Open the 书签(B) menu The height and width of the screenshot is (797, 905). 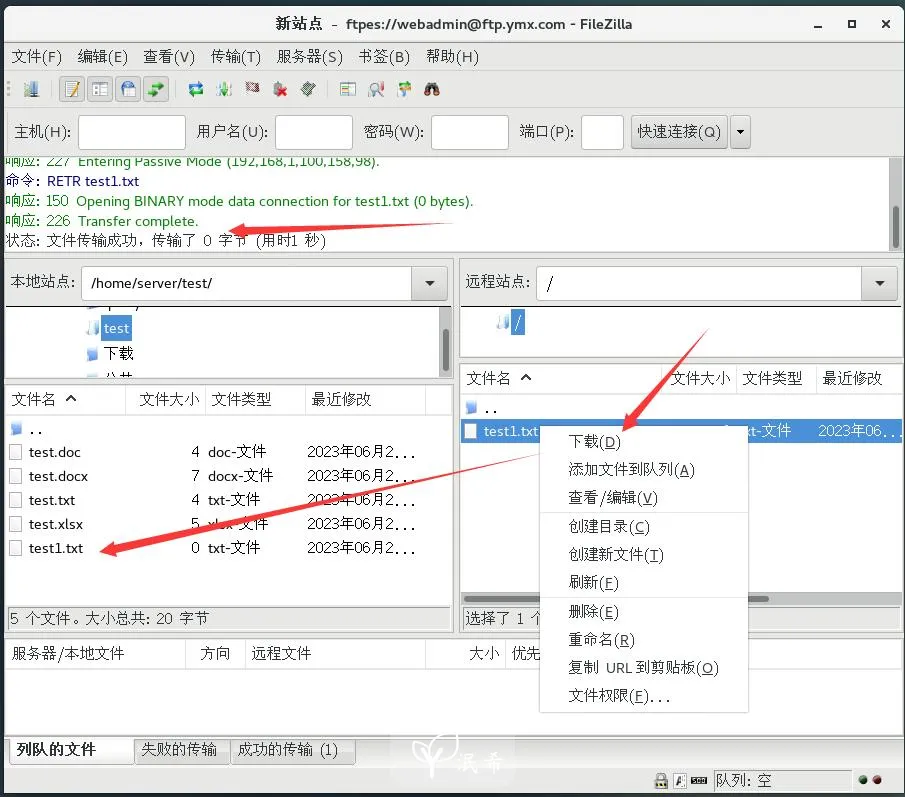(384, 57)
